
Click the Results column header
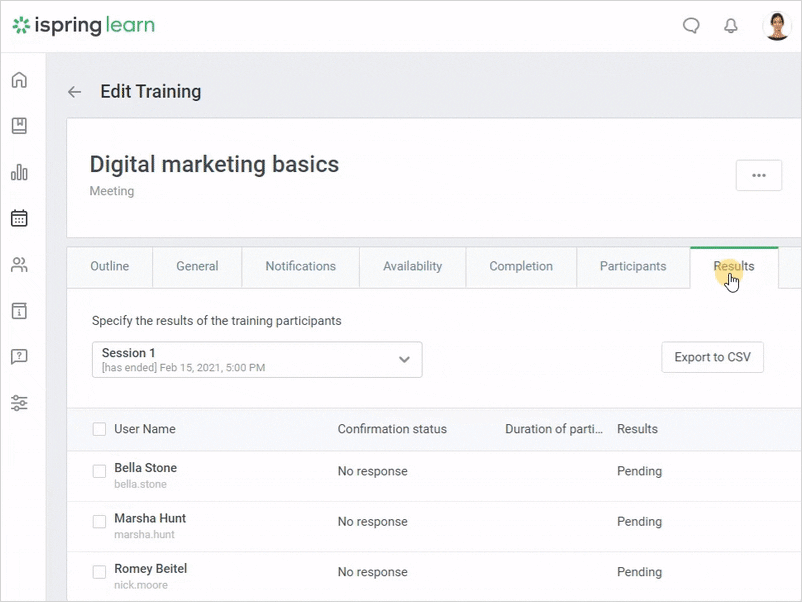(637, 429)
